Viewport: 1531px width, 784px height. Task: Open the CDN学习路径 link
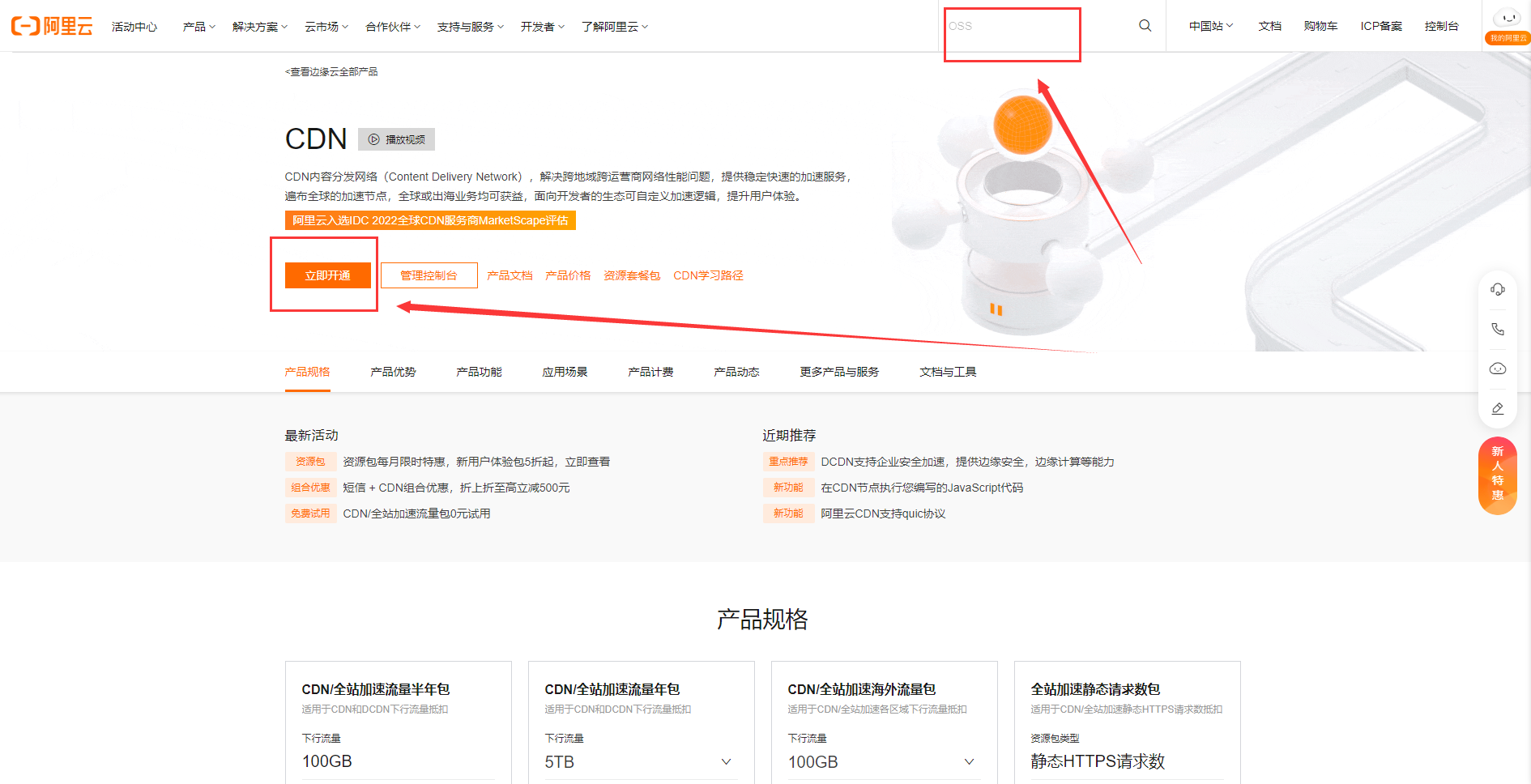[x=708, y=275]
